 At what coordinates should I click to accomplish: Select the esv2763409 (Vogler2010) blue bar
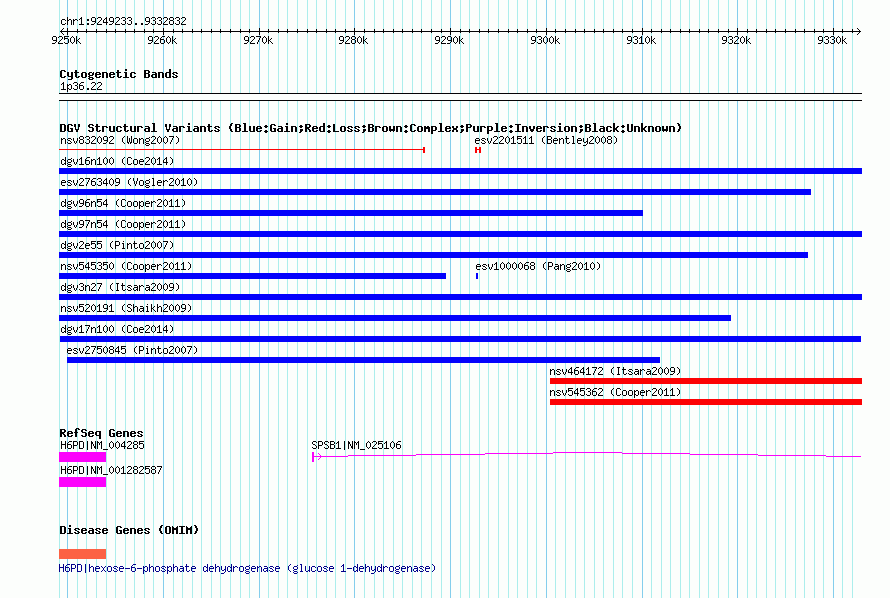(435, 192)
